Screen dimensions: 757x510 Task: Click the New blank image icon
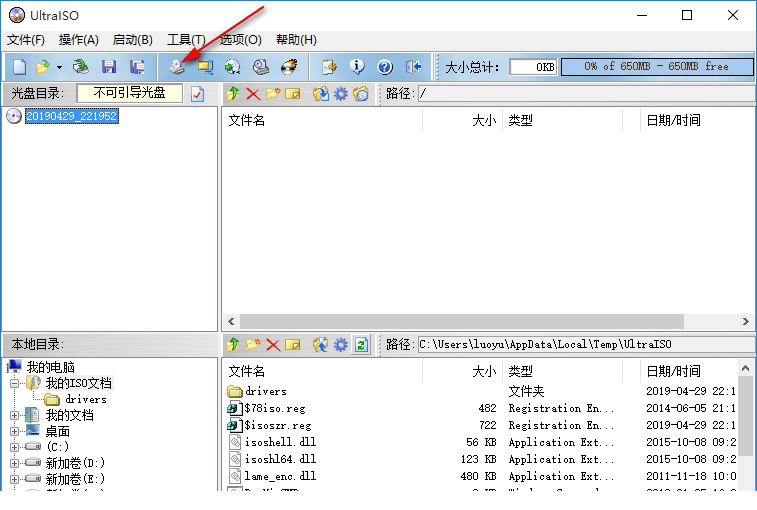click(19, 67)
